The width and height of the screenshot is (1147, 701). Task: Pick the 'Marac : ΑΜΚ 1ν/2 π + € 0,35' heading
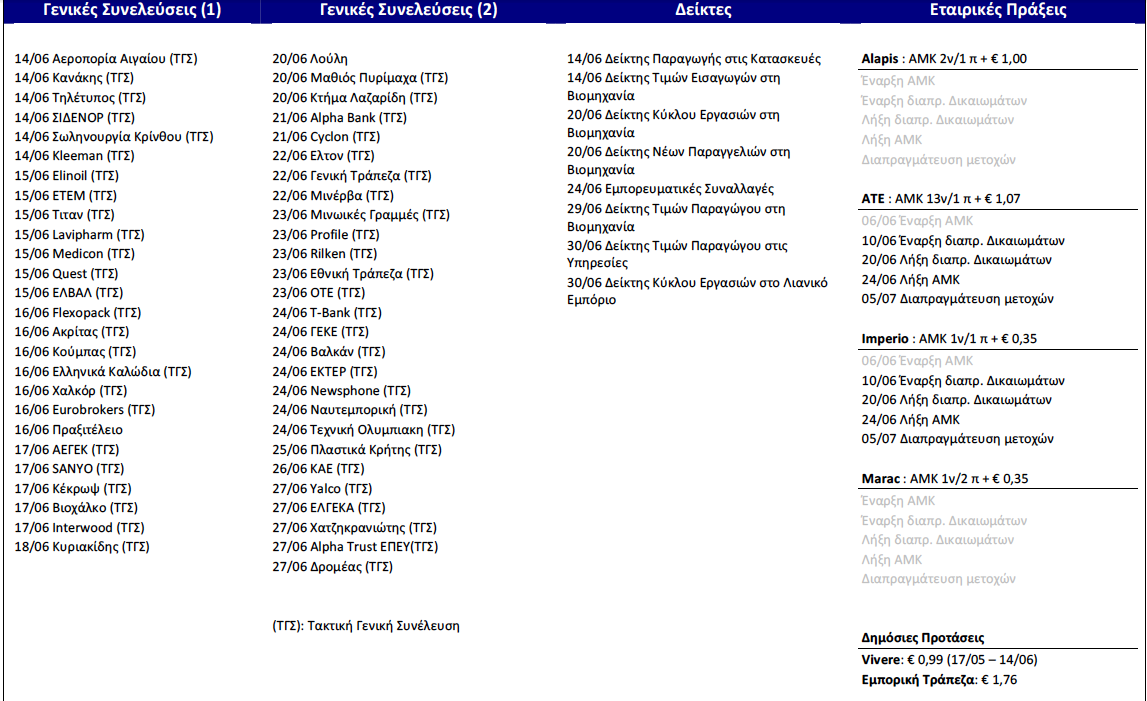(x=944, y=479)
